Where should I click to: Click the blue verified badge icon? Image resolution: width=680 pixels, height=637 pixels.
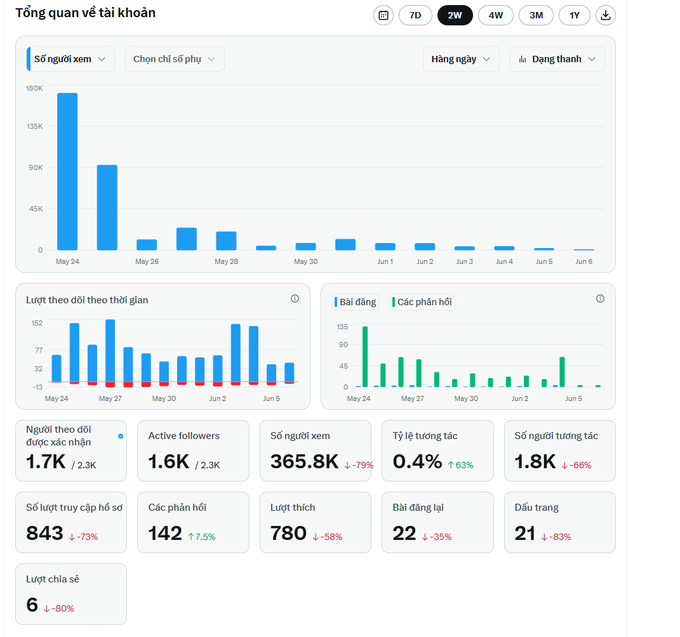[121, 436]
